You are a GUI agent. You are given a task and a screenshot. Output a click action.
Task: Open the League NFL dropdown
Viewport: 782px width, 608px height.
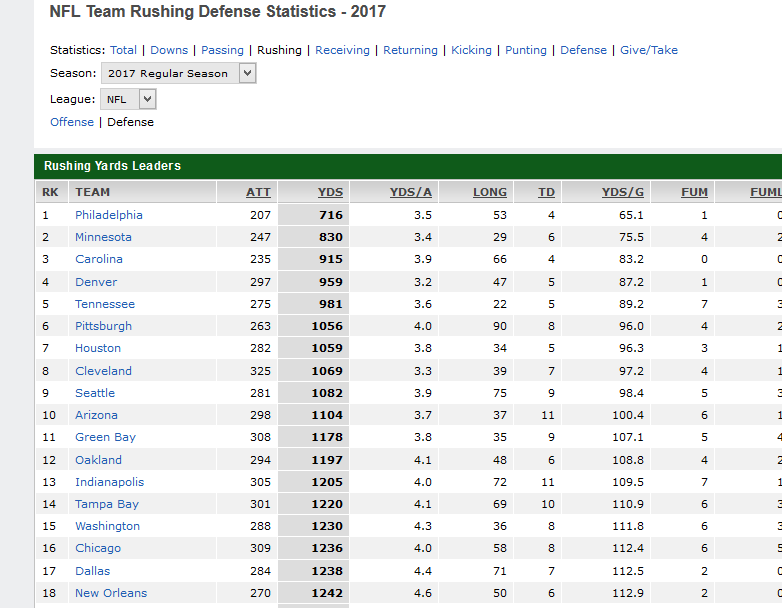pos(128,99)
